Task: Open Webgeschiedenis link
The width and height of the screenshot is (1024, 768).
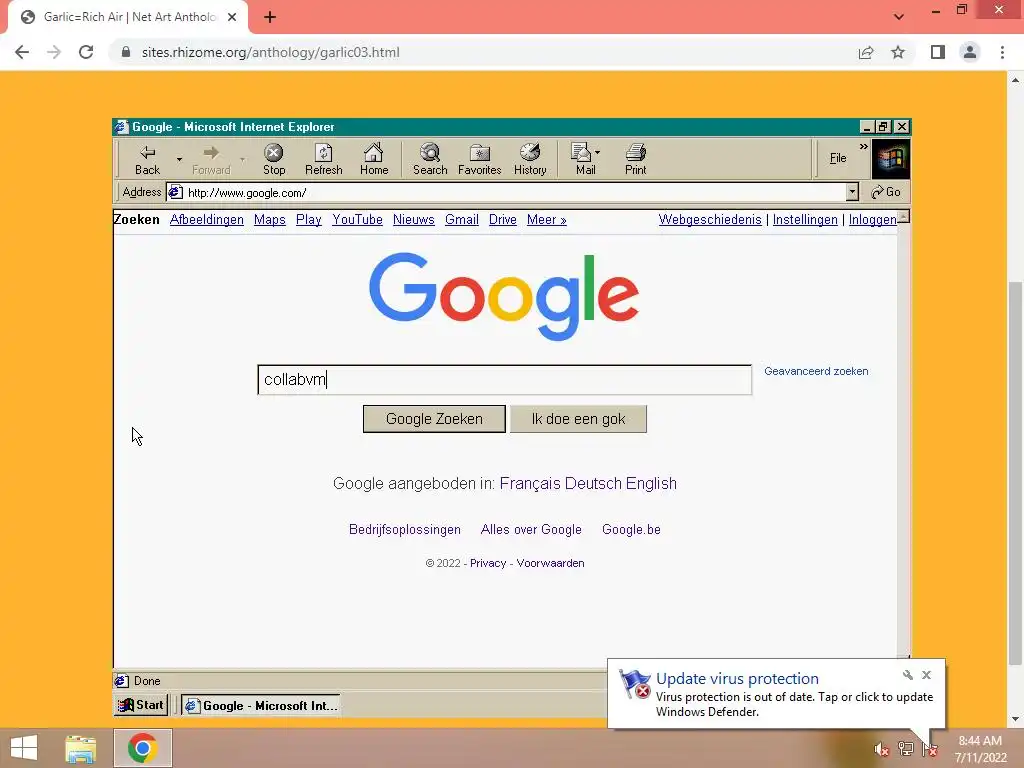Action: (710, 220)
